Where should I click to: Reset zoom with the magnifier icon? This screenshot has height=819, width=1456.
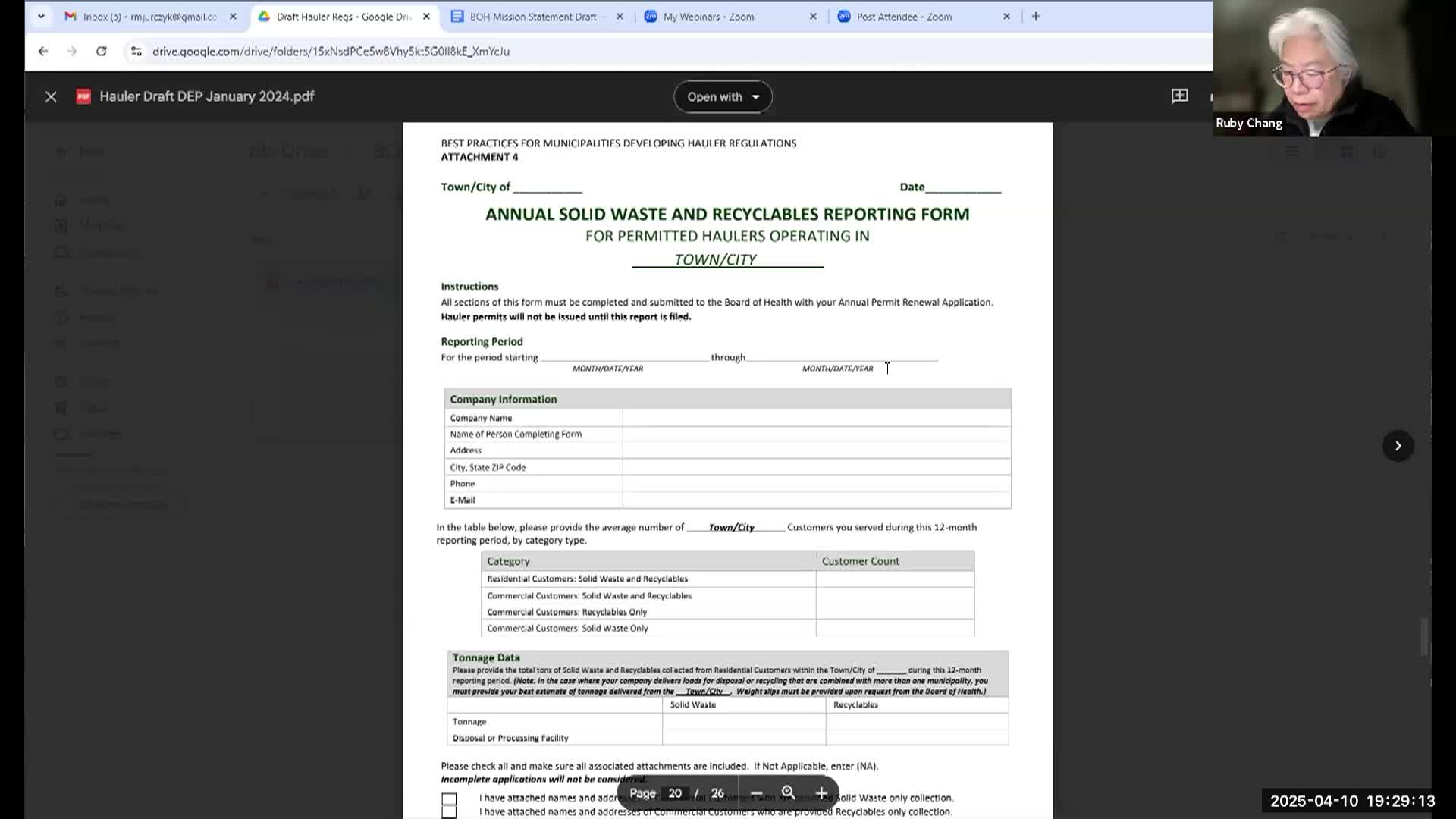[788, 793]
